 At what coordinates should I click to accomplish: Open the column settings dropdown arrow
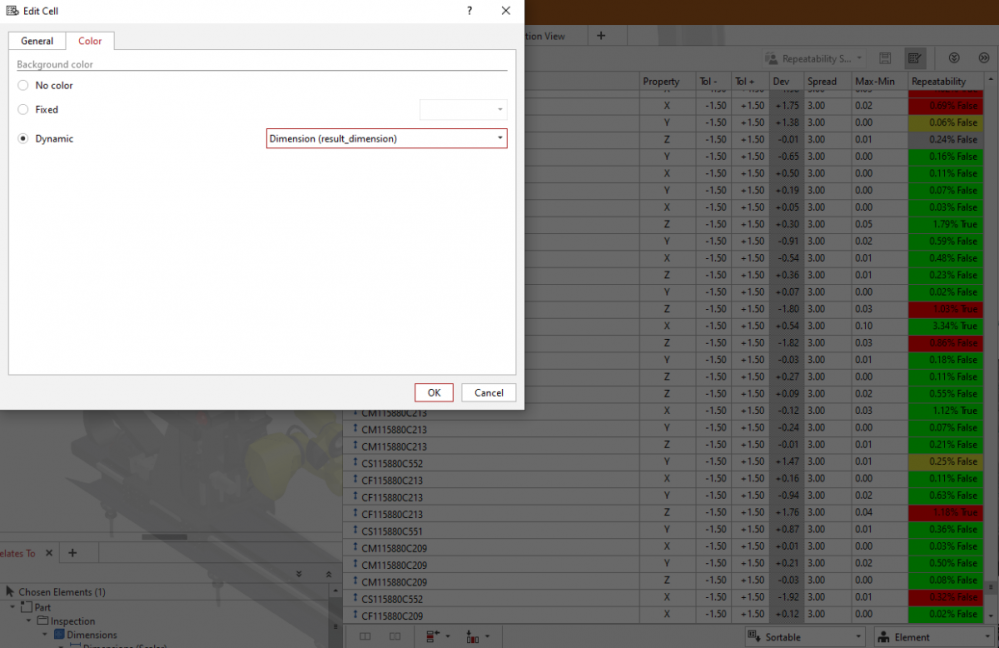pyautogui.click(x=487, y=637)
